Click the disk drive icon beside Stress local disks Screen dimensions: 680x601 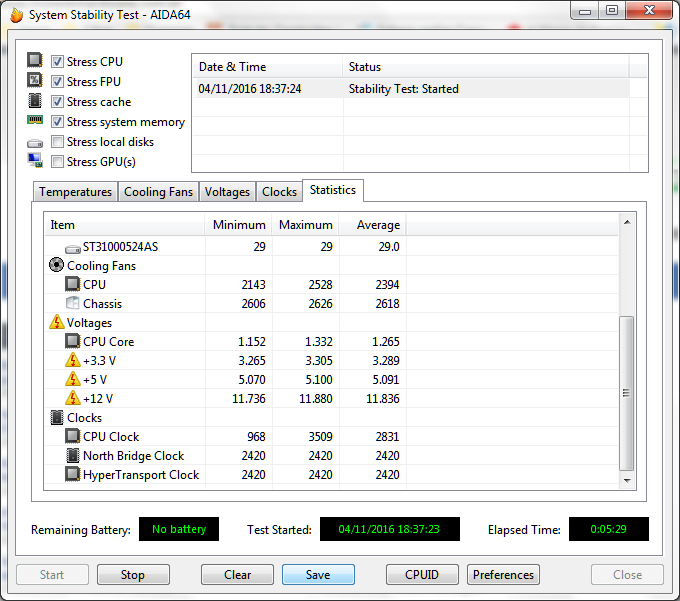click(x=35, y=143)
